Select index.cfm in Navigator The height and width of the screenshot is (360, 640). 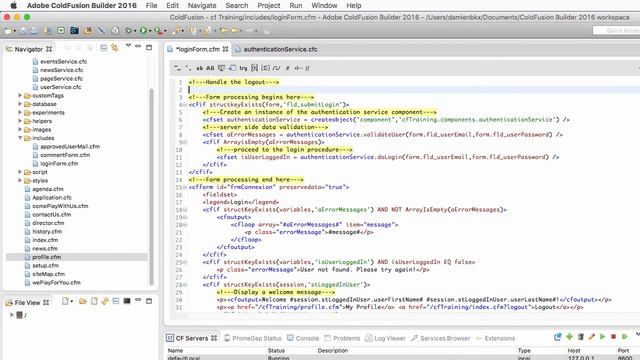pyautogui.click(x=45, y=240)
